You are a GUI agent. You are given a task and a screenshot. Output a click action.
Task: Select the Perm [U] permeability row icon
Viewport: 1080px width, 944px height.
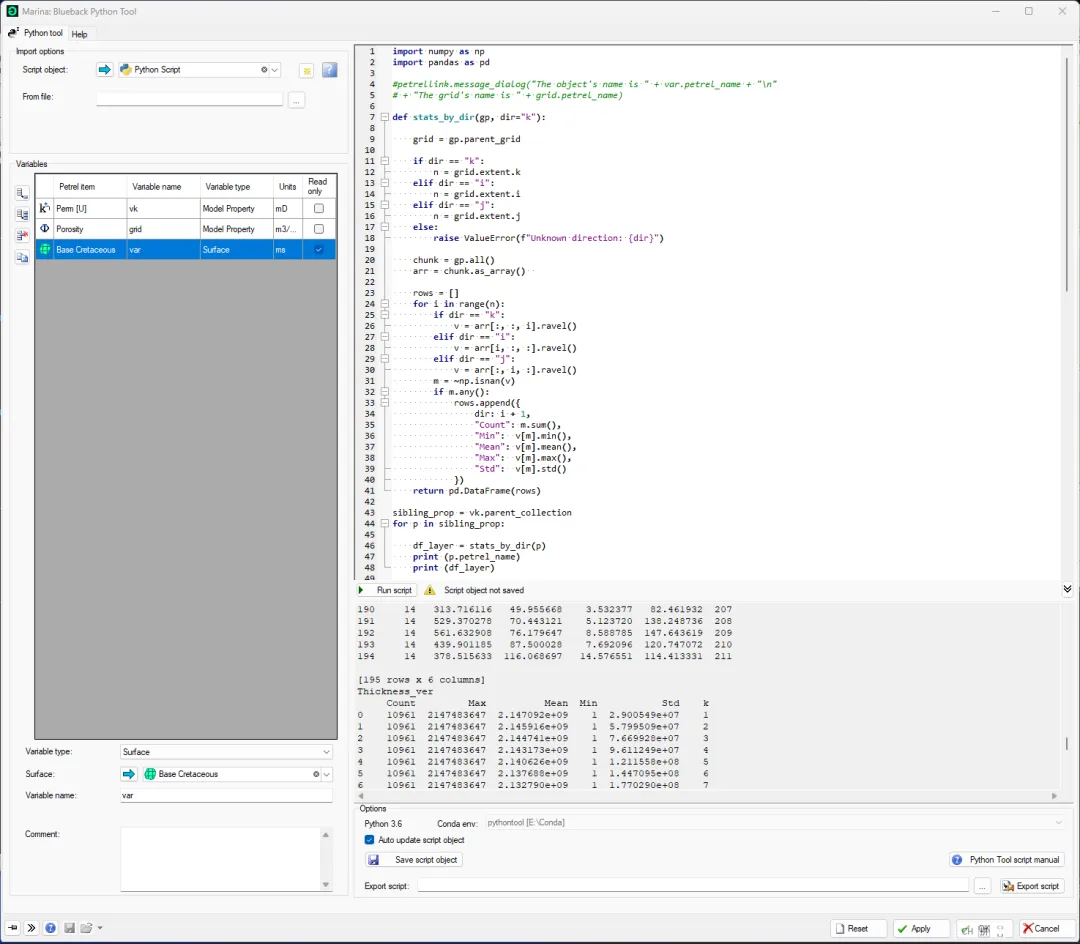[45, 208]
